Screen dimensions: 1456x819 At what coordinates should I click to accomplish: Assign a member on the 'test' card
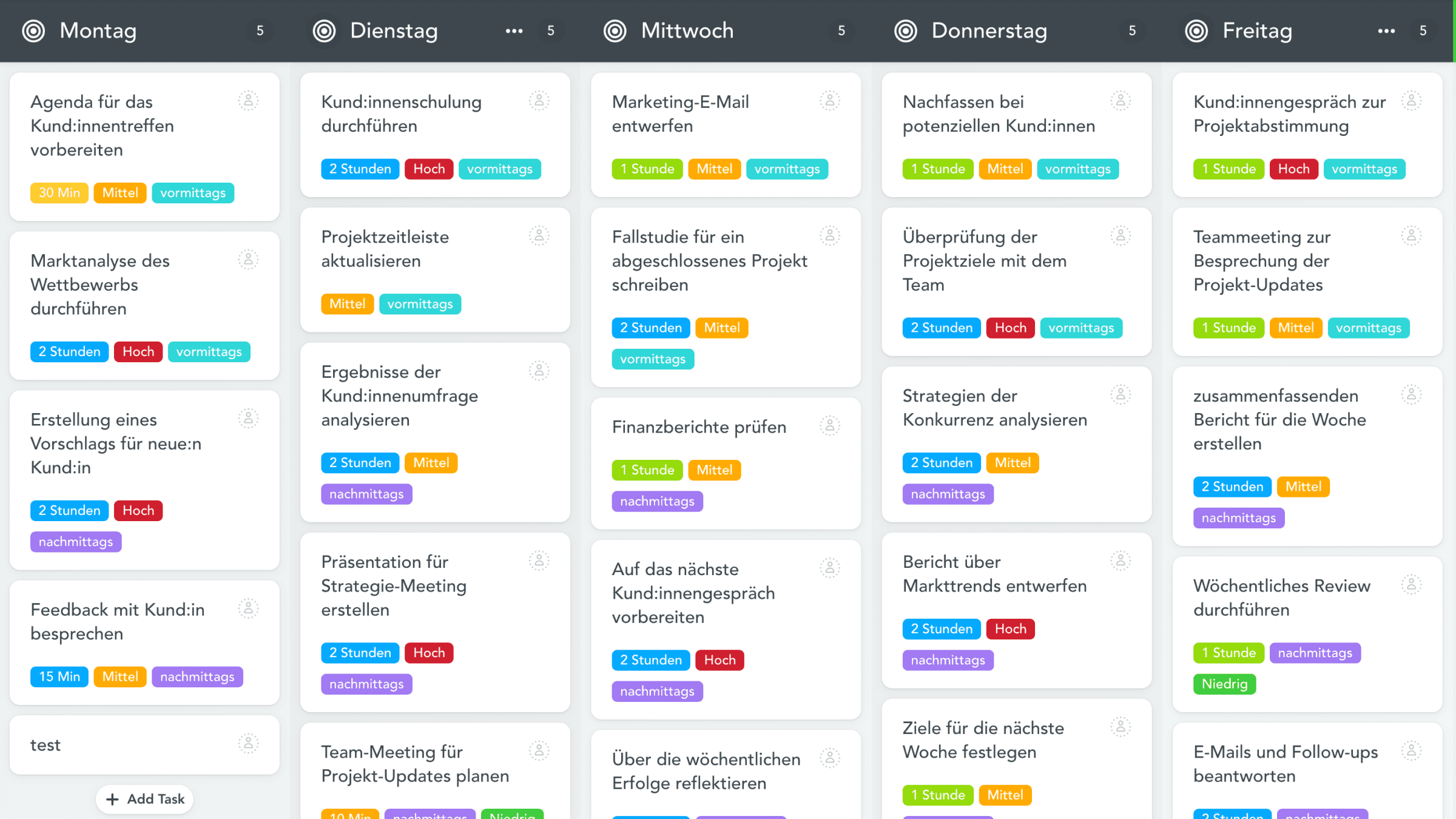pyautogui.click(x=248, y=744)
